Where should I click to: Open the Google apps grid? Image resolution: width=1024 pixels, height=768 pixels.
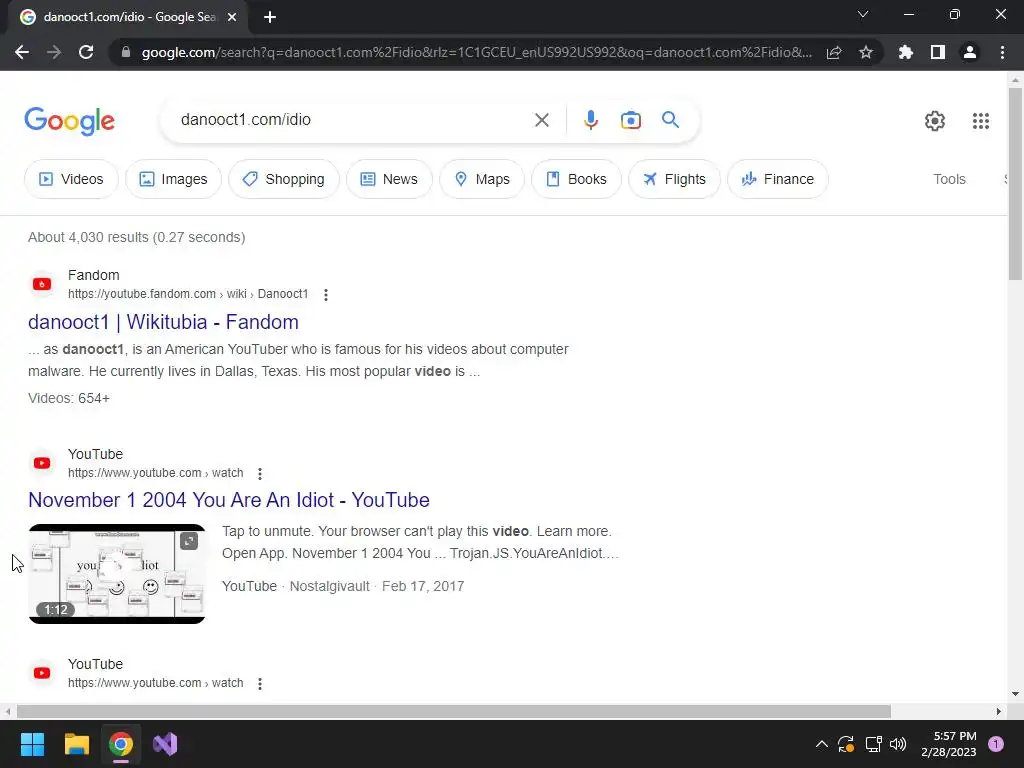click(x=980, y=121)
